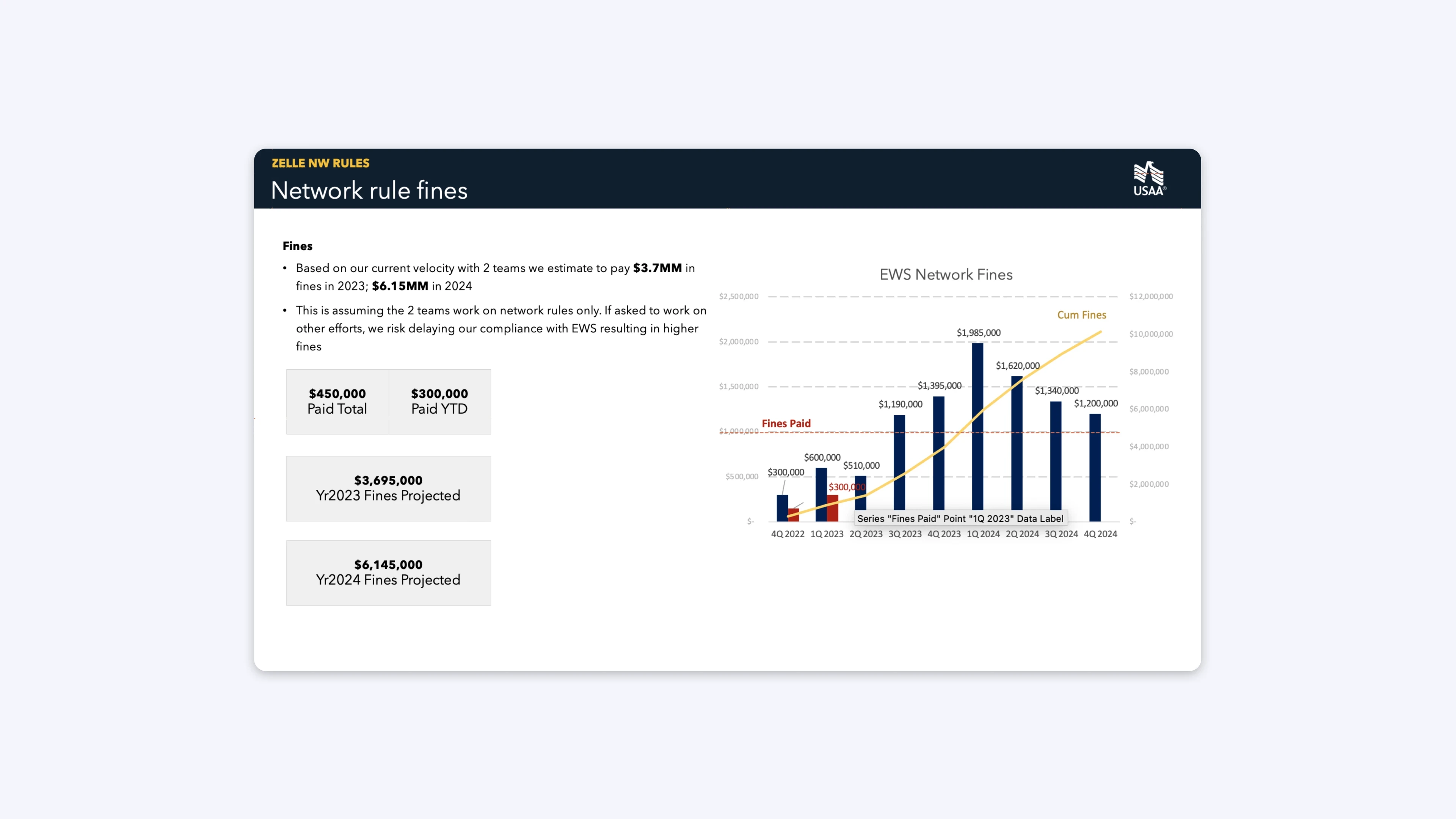
Task: Click the Yr2024 Fines Projected box
Action: click(x=388, y=573)
